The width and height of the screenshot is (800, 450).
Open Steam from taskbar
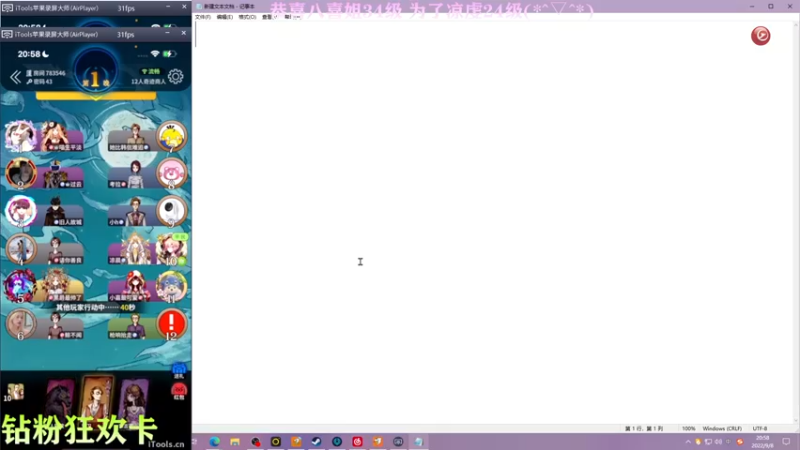[x=316, y=441]
